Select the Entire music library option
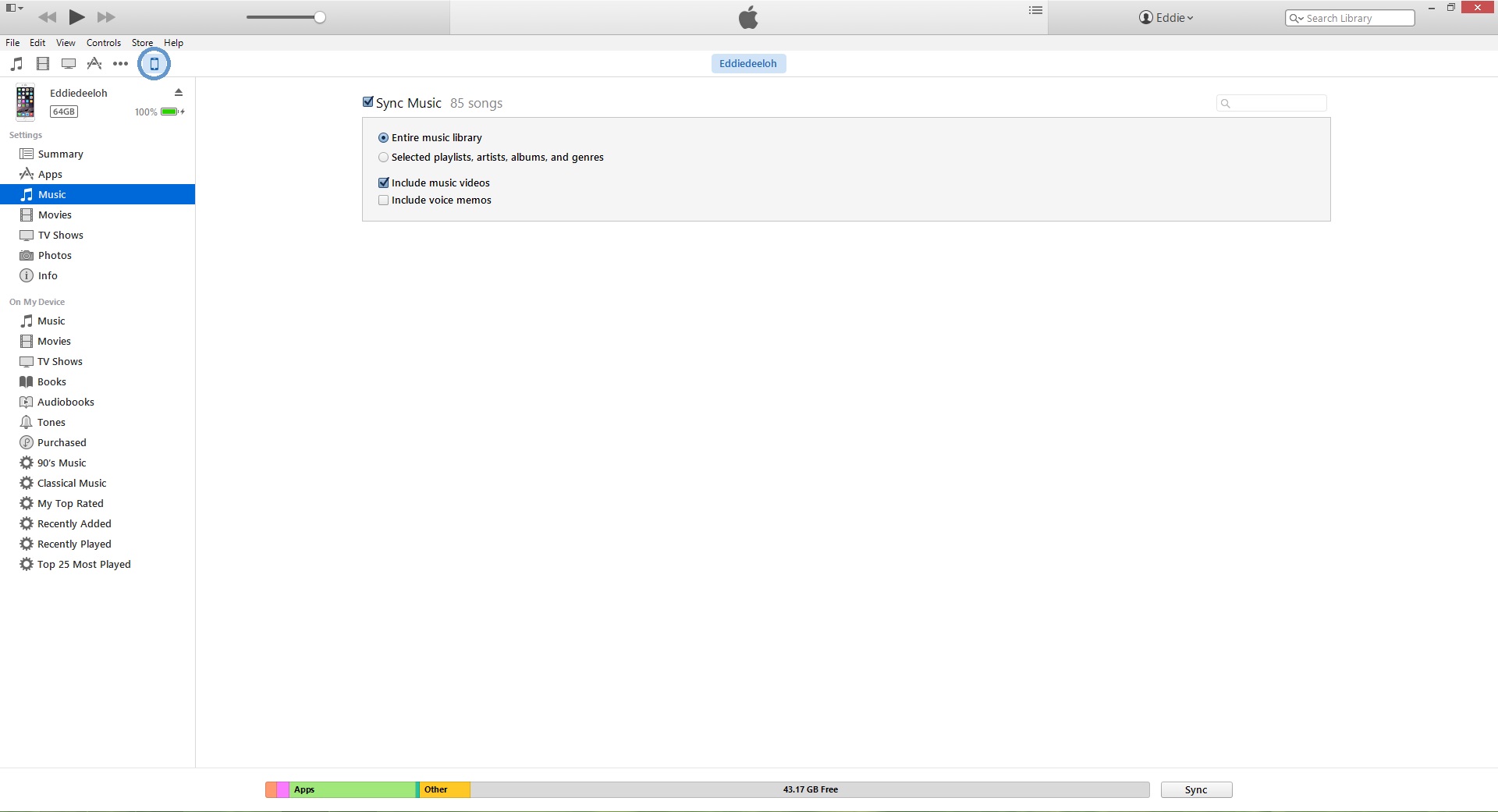Screen dimensions: 1498x812 tap(383, 138)
